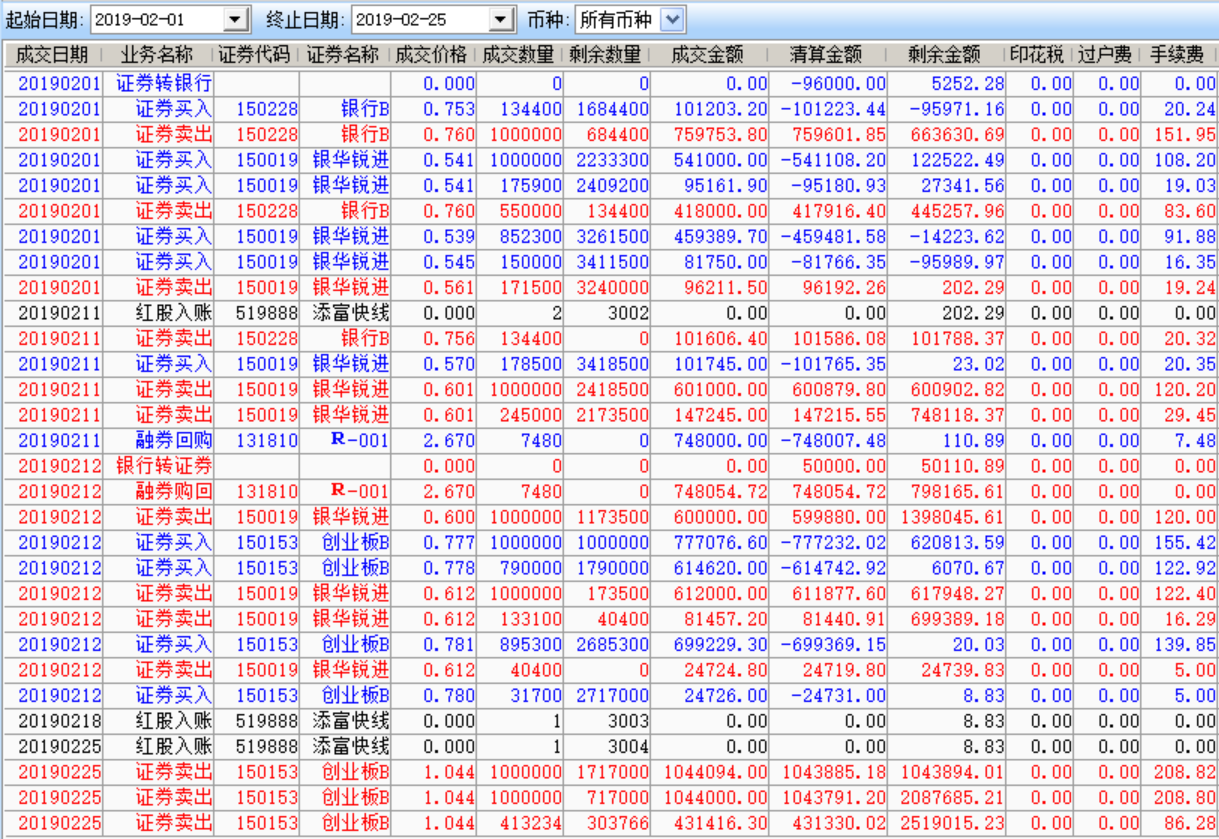Click transaction quantity 178500
1219x839 pixels.
pyautogui.click(x=530, y=365)
